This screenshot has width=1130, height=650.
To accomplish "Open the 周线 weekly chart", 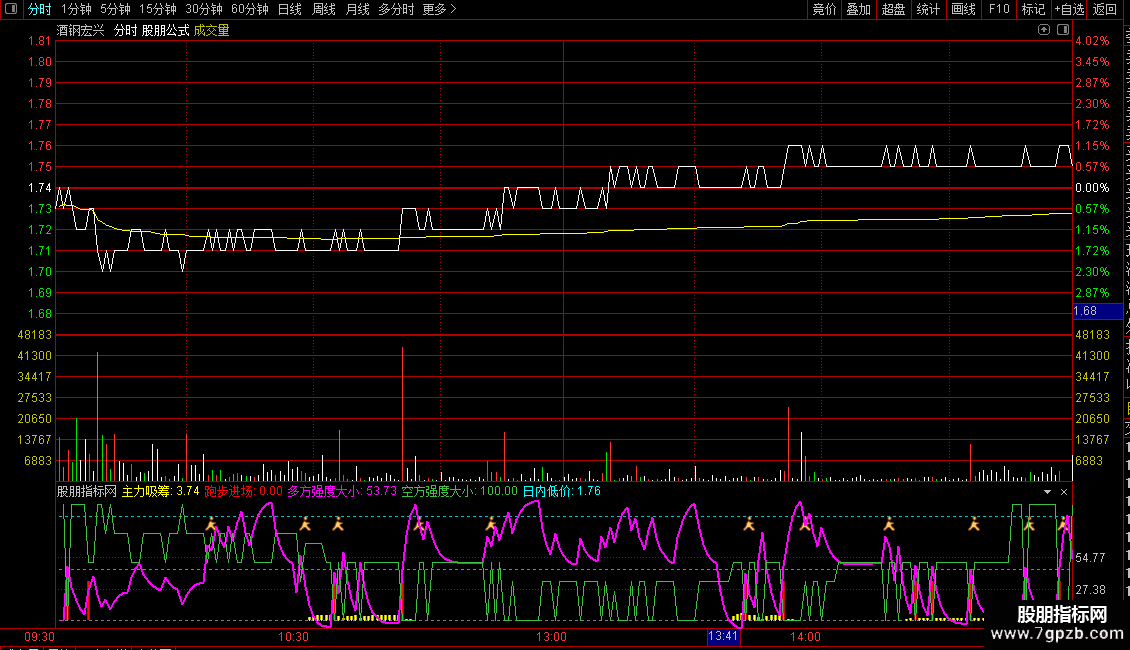I will tap(323, 9).
